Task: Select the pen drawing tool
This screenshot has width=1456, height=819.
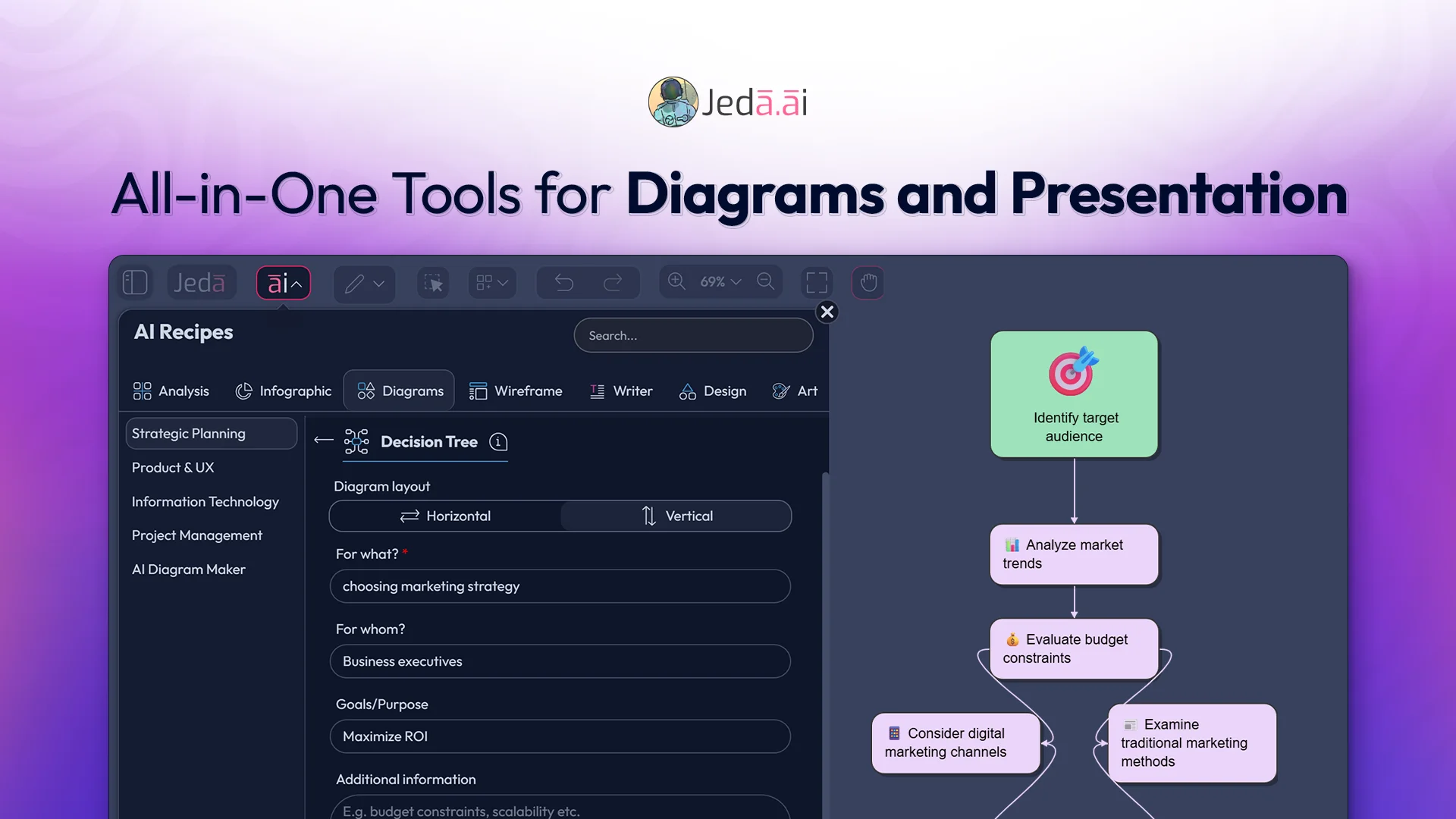Action: coord(355,284)
